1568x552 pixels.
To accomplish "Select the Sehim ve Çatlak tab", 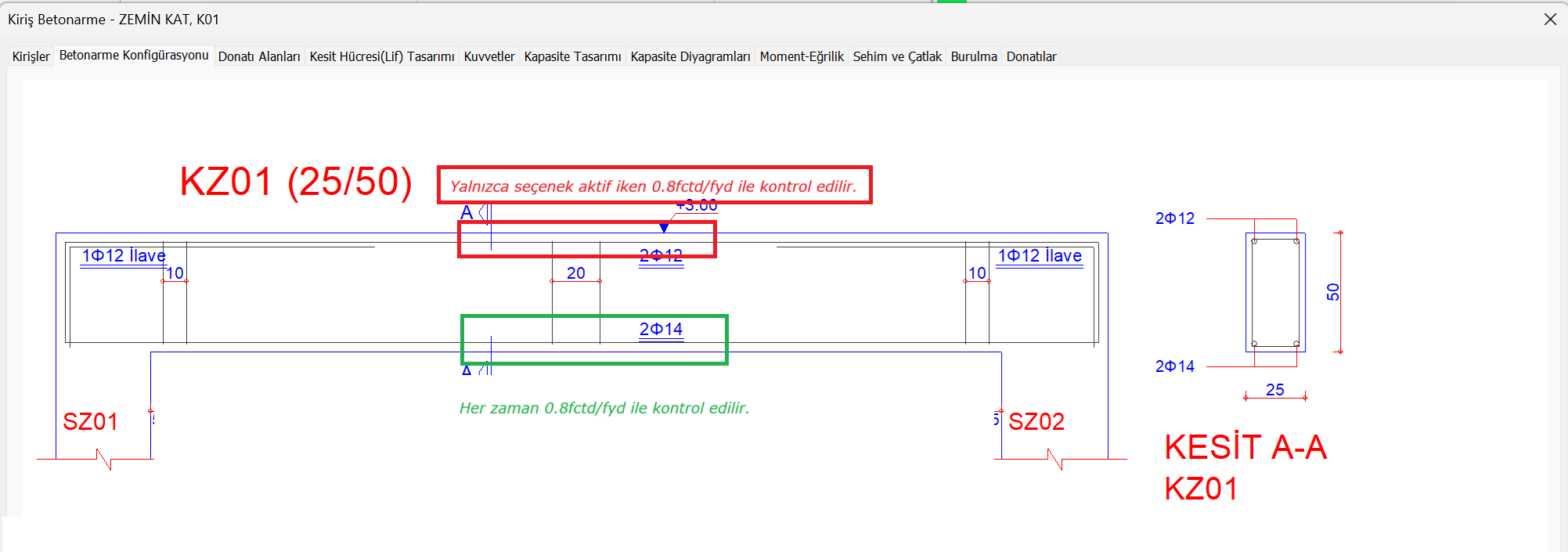I will 897,56.
